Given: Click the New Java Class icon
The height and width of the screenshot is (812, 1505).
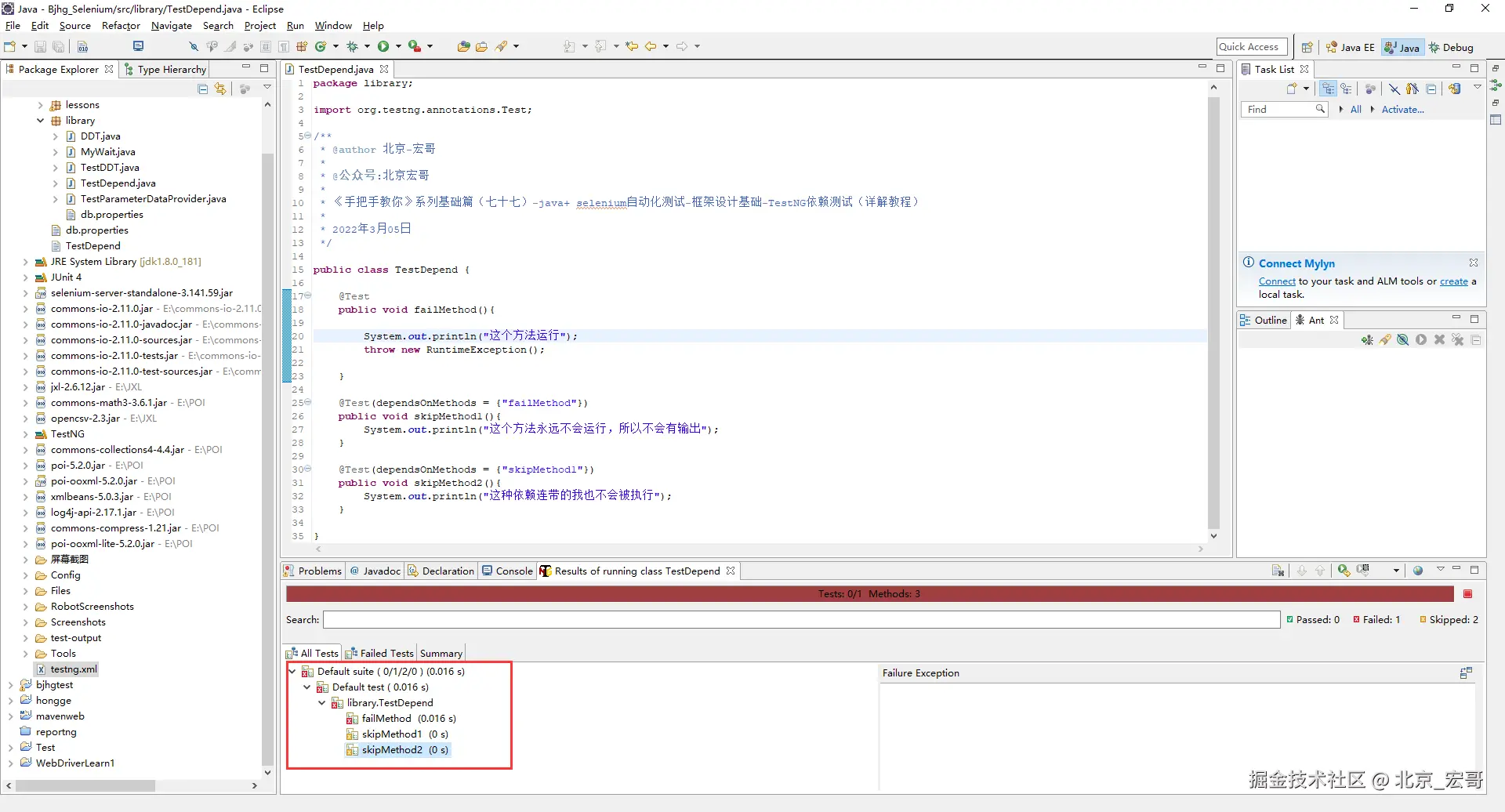Looking at the screenshot, I should (321, 47).
